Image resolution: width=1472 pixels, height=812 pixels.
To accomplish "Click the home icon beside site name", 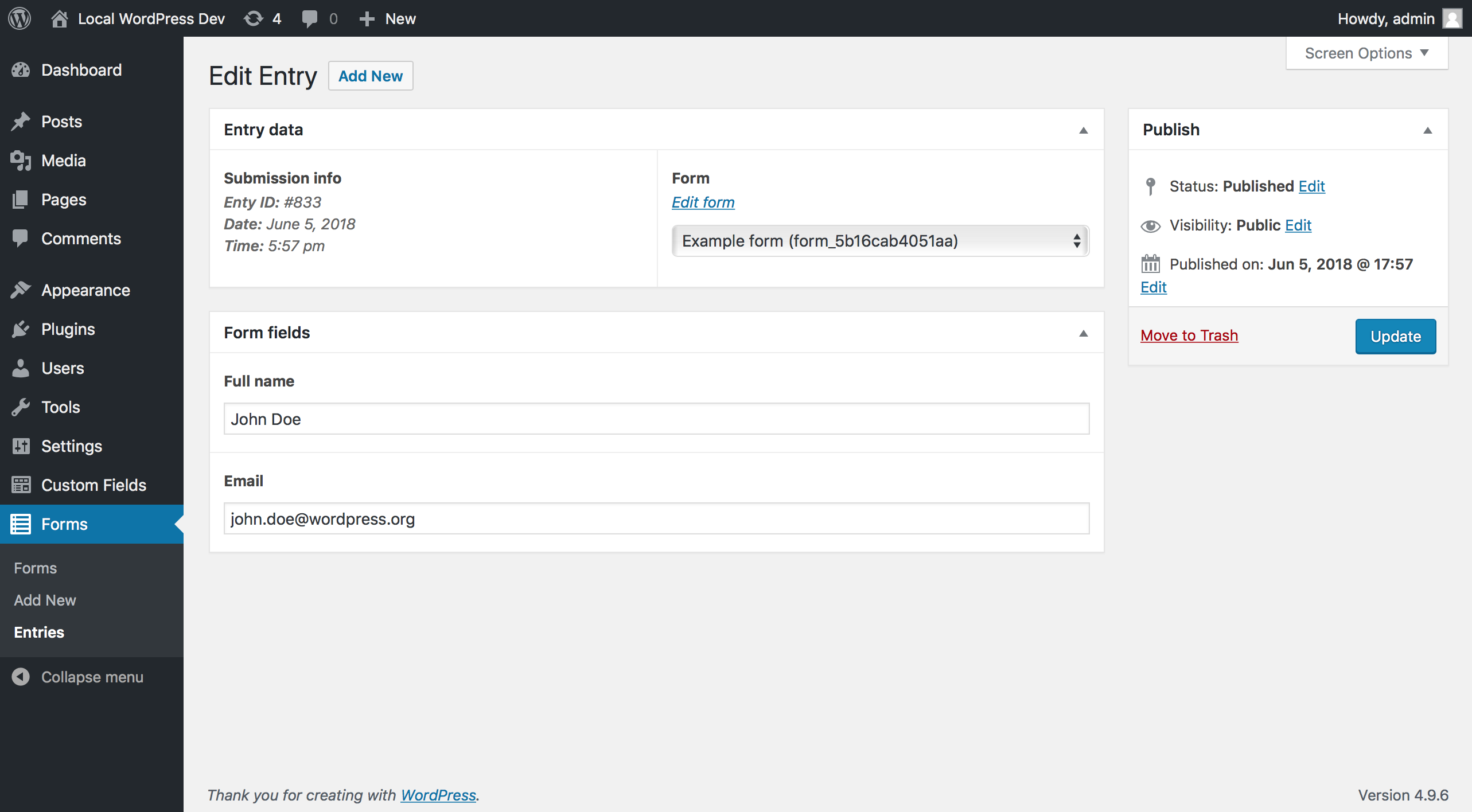I will click(59, 18).
